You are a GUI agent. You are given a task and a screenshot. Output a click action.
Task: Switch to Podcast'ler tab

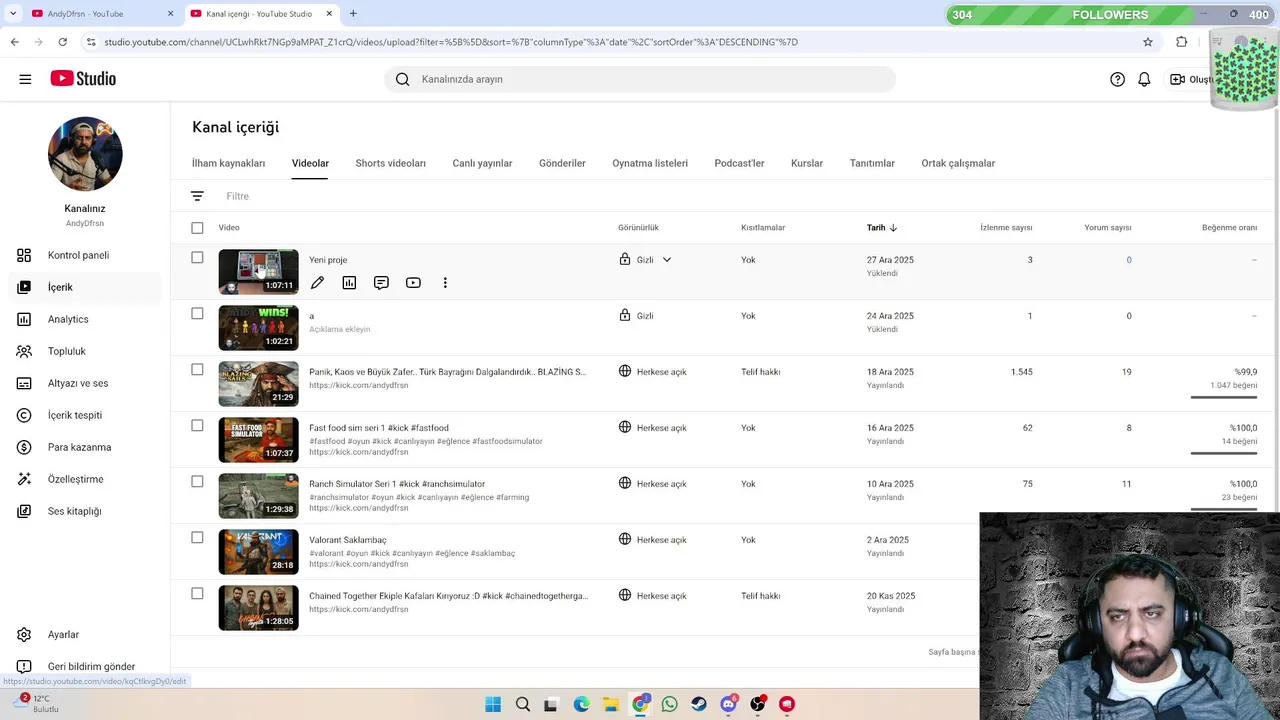point(739,163)
